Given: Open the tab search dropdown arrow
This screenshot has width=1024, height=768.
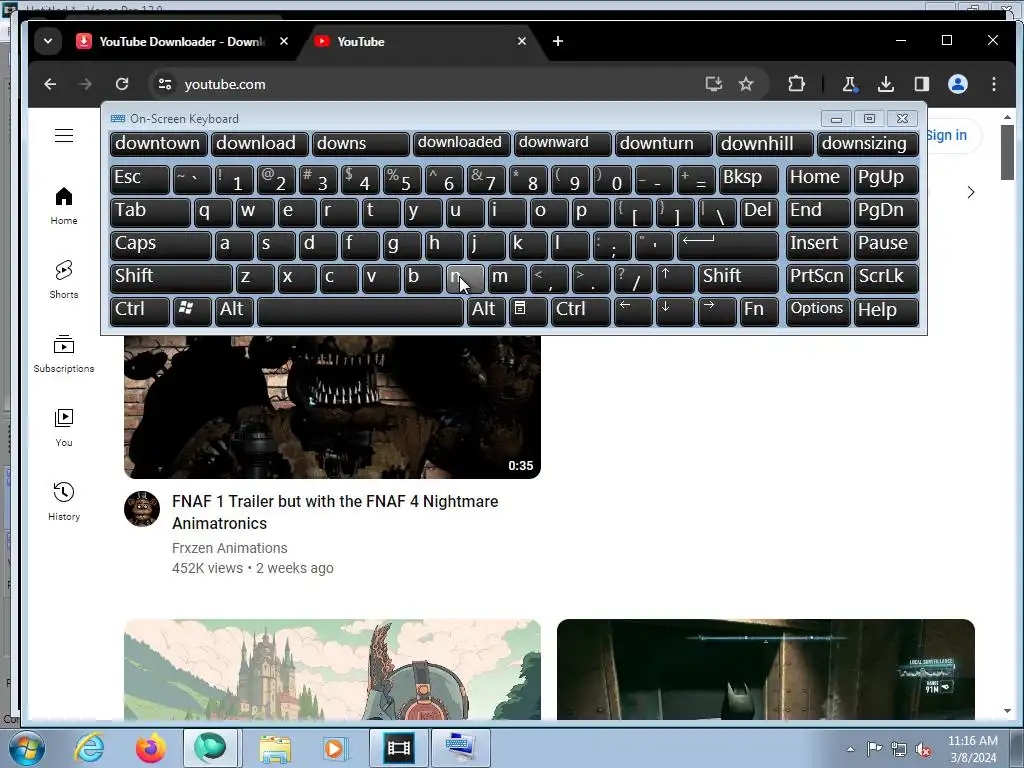Looking at the screenshot, I should pyautogui.click(x=48, y=41).
